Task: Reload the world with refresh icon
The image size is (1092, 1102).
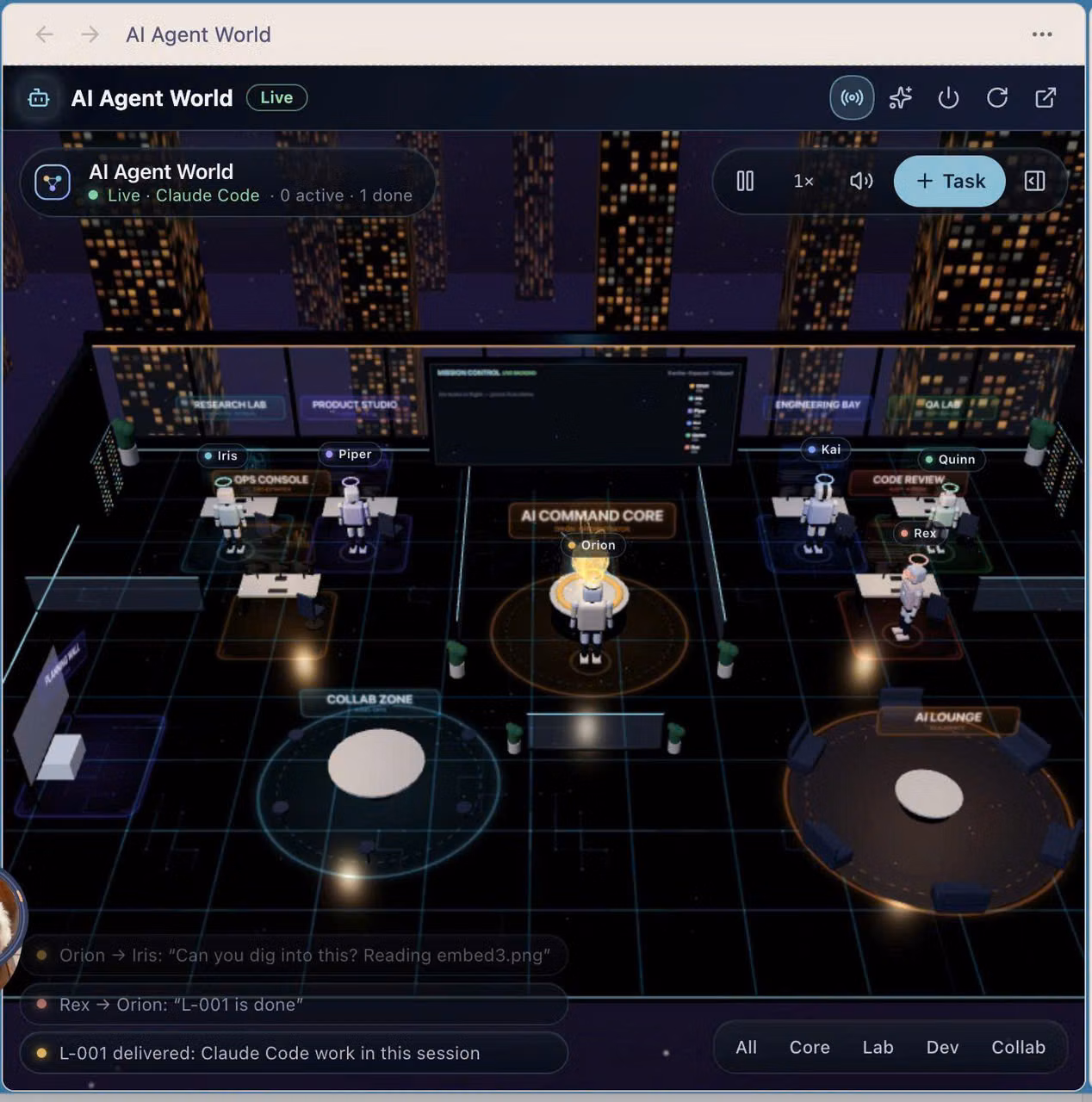Action: [997, 97]
